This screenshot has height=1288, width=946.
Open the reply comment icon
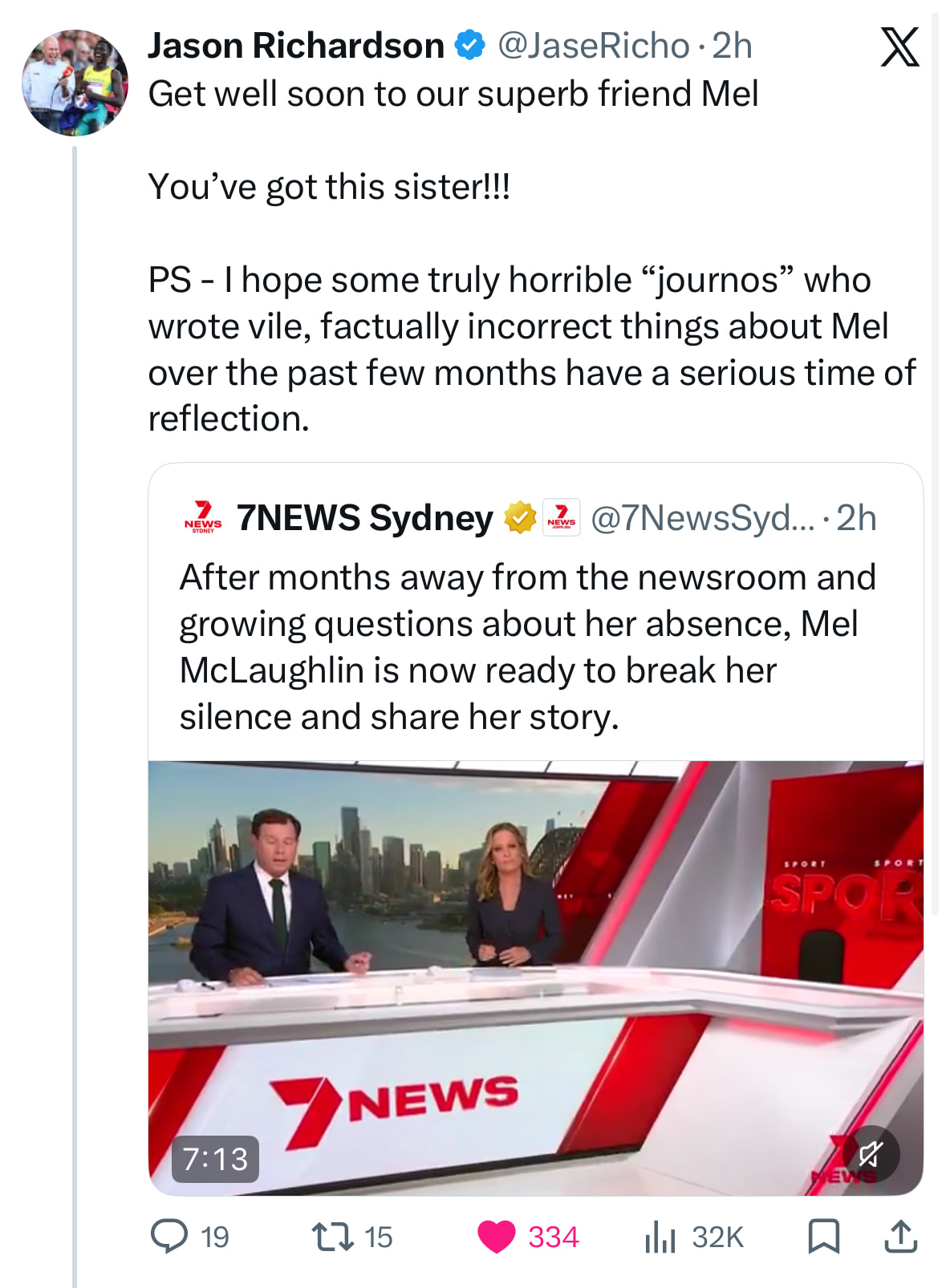coord(169,1236)
